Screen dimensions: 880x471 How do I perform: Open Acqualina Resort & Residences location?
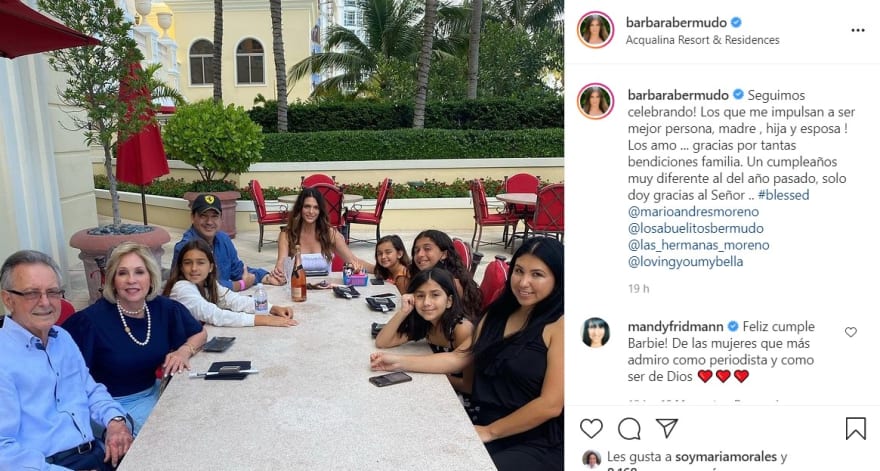(x=702, y=40)
